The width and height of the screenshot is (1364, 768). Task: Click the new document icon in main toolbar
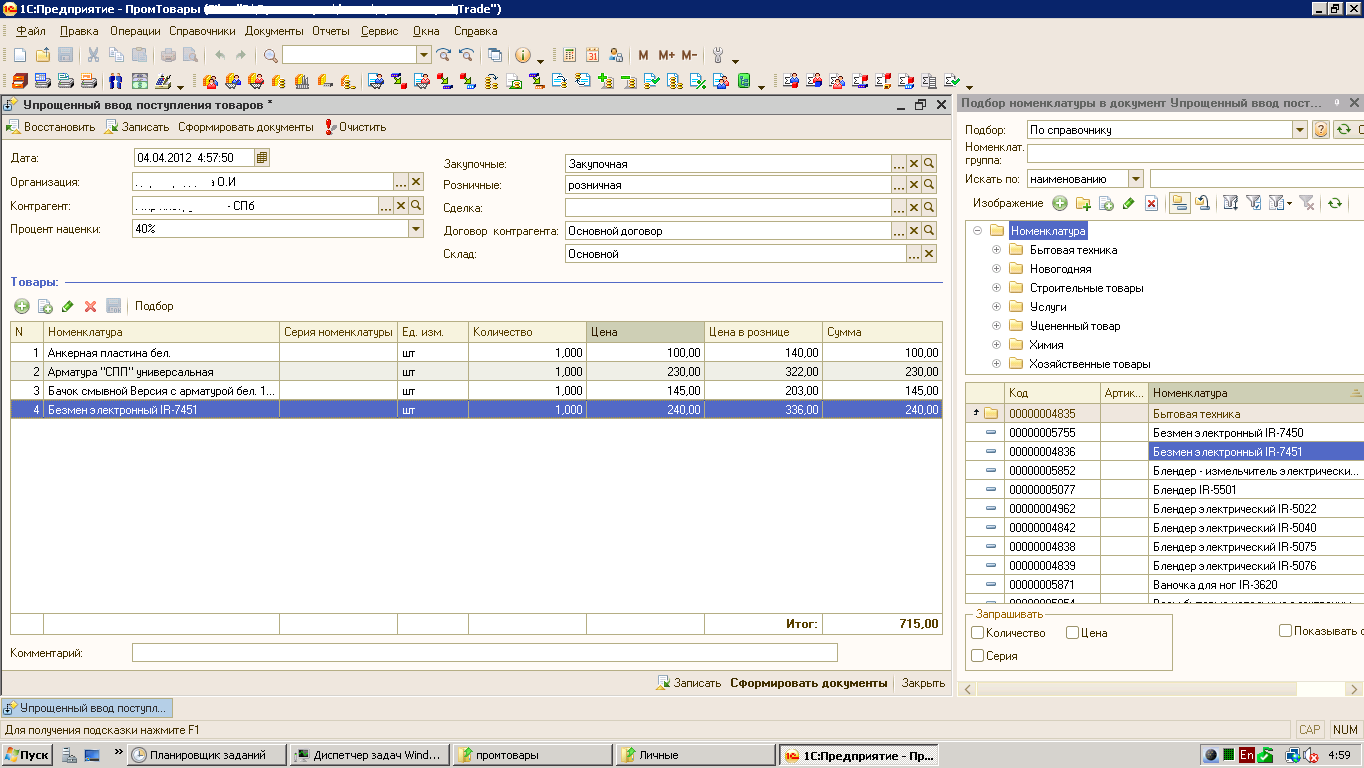[19, 55]
